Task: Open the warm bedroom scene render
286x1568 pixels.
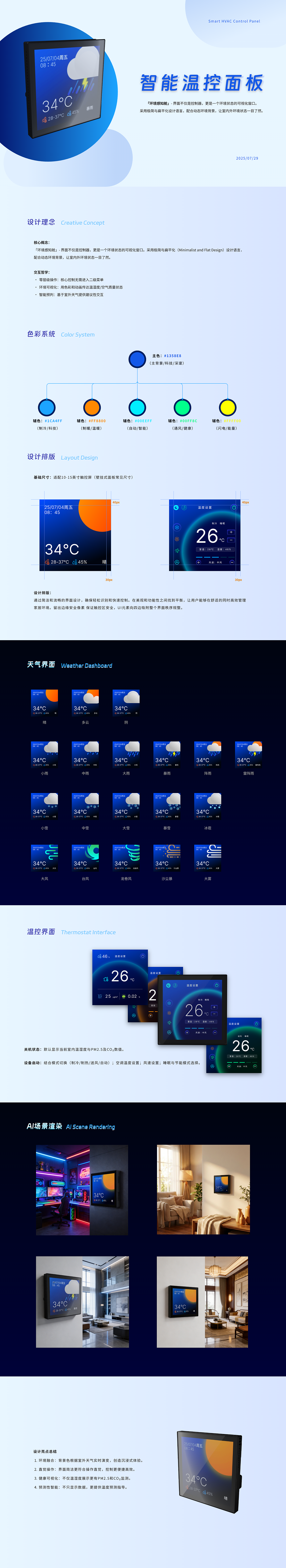Action: pyautogui.click(x=203, y=1189)
